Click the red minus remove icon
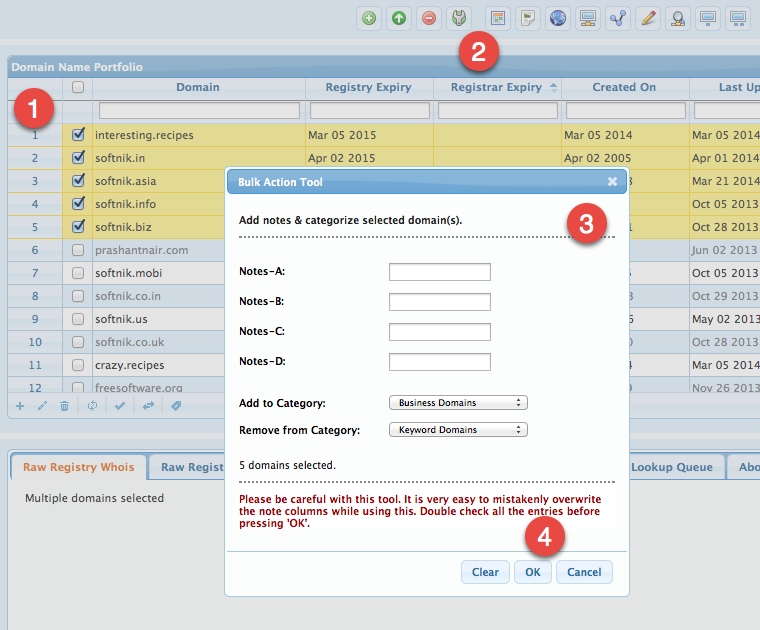 pyautogui.click(x=429, y=18)
